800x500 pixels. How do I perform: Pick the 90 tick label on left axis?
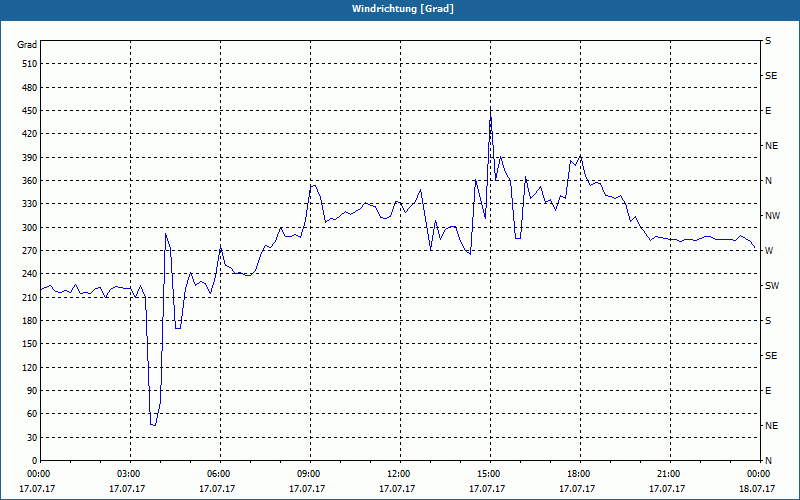(30, 391)
